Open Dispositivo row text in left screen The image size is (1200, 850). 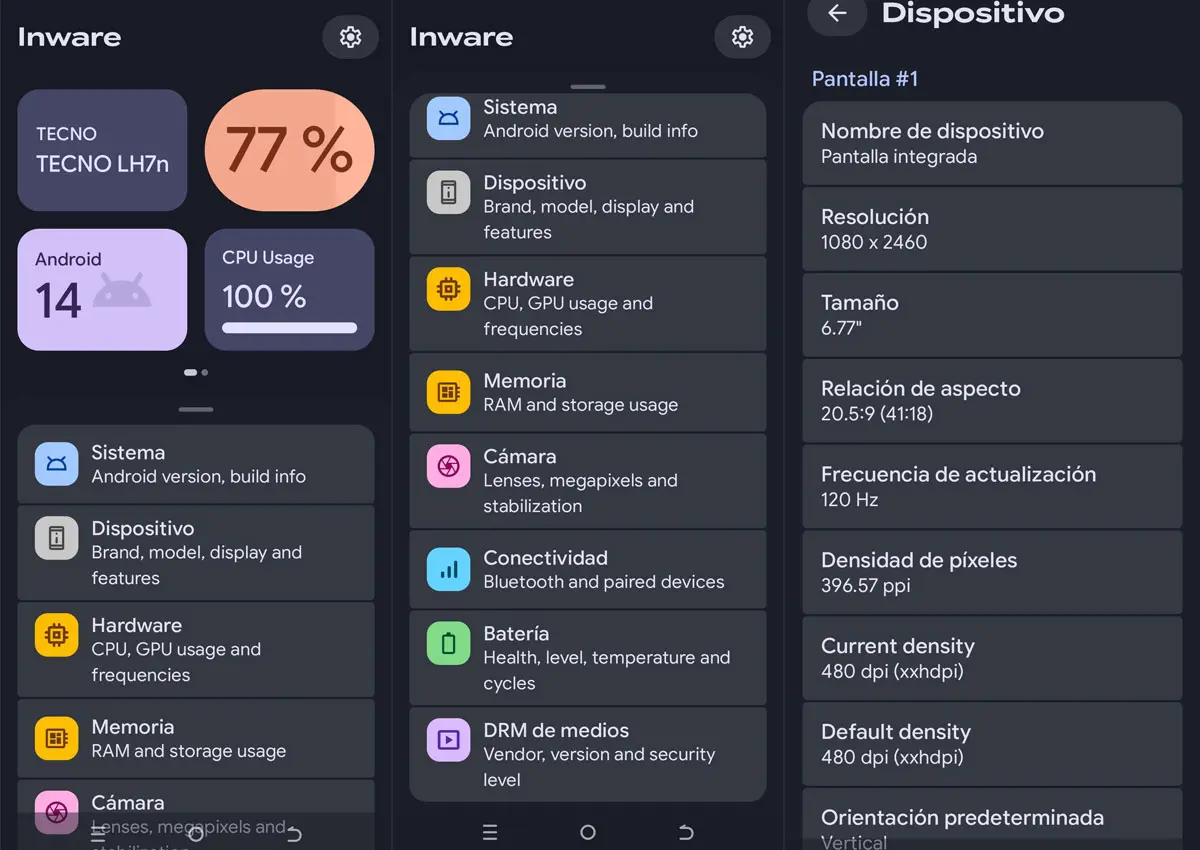pyautogui.click(x=196, y=553)
